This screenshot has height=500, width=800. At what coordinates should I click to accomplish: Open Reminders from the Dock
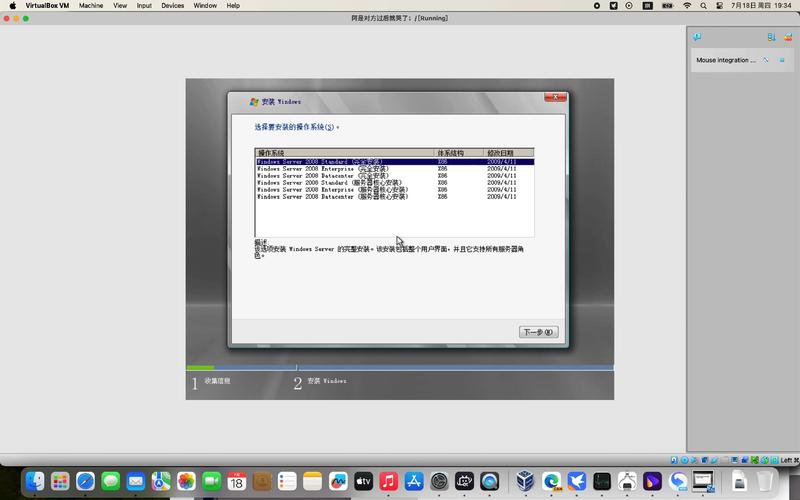pos(287,481)
